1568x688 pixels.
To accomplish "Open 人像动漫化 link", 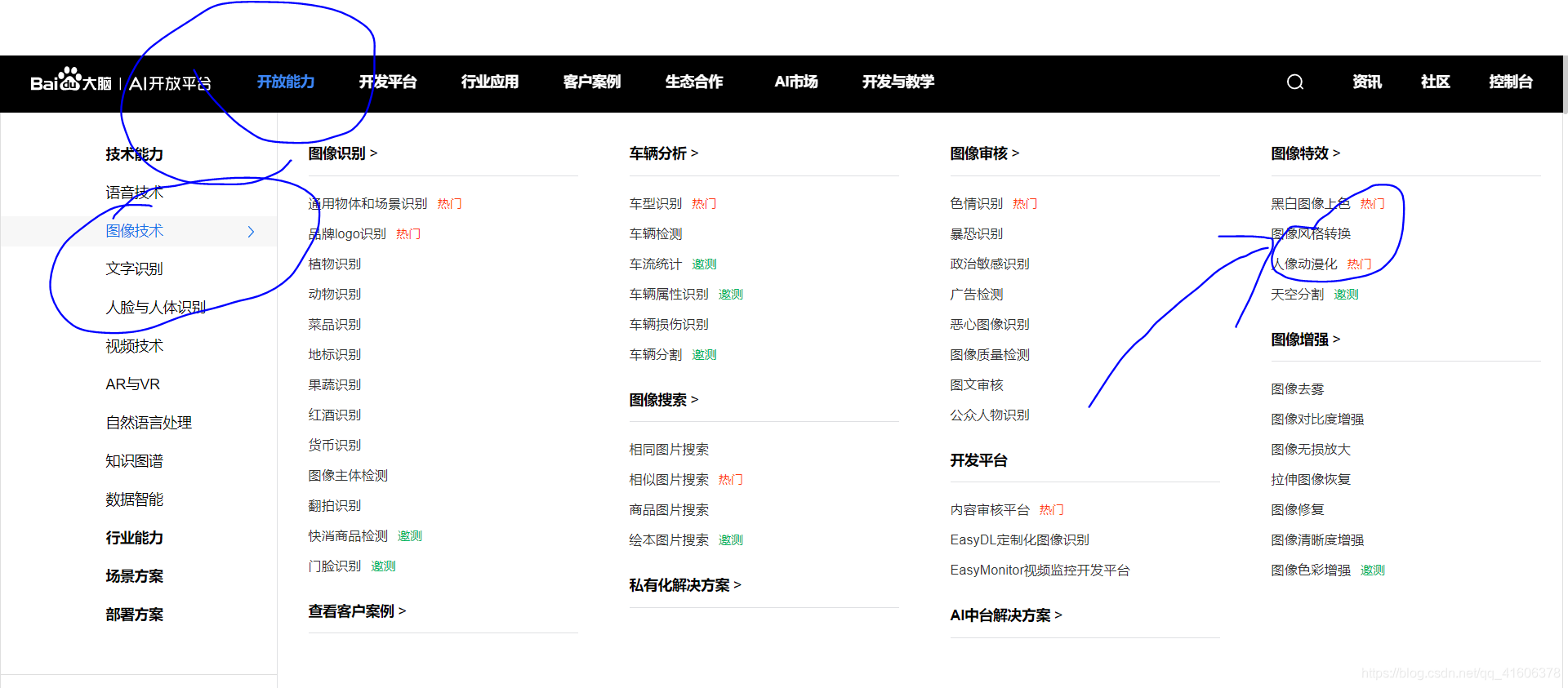I will [x=1304, y=264].
